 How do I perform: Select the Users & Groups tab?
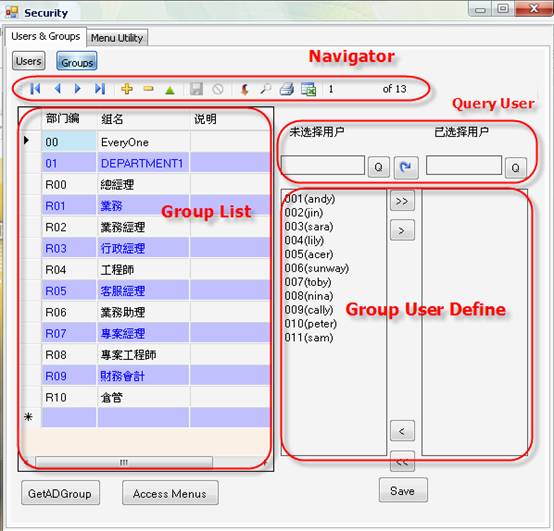click(x=46, y=36)
